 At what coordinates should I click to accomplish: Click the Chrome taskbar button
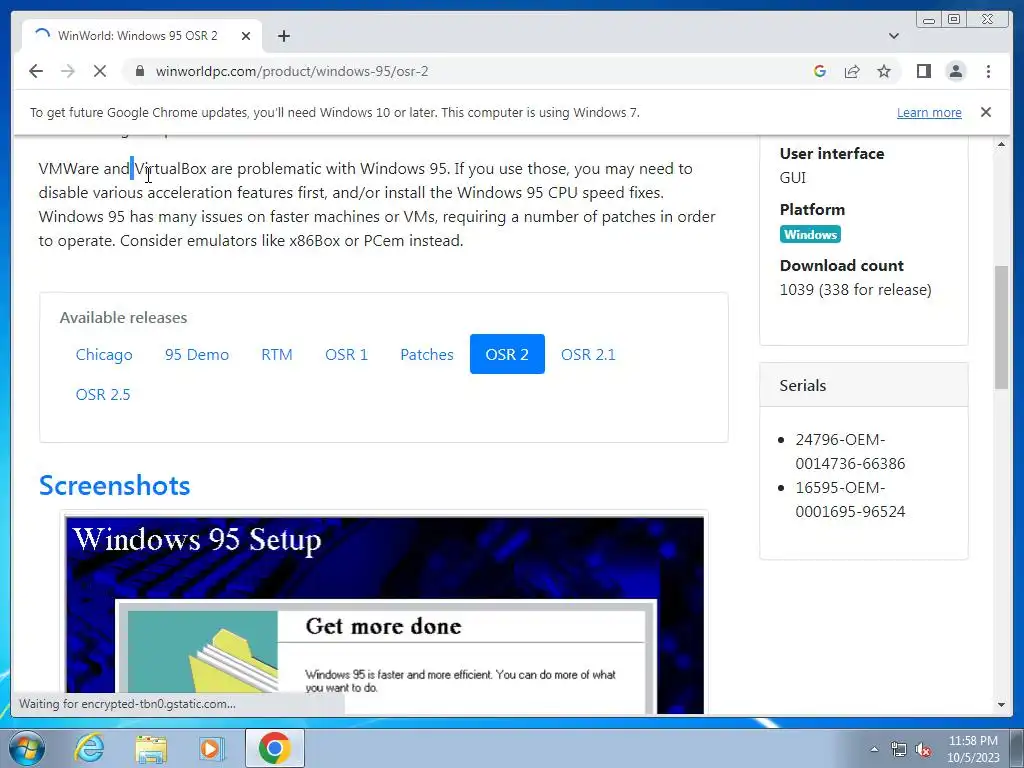pyautogui.click(x=274, y=748)
